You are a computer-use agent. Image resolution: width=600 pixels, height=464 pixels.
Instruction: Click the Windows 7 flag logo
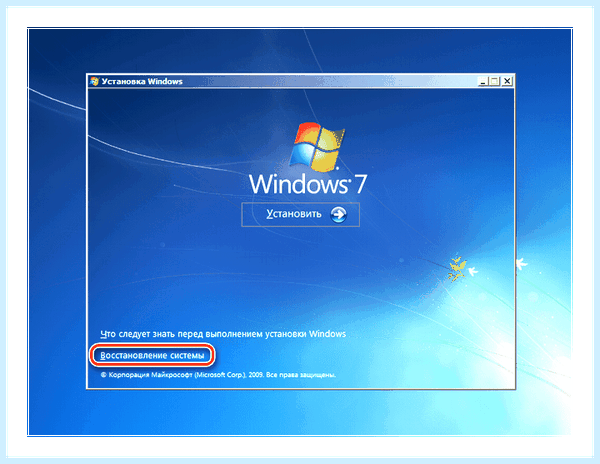coord(317,147)
